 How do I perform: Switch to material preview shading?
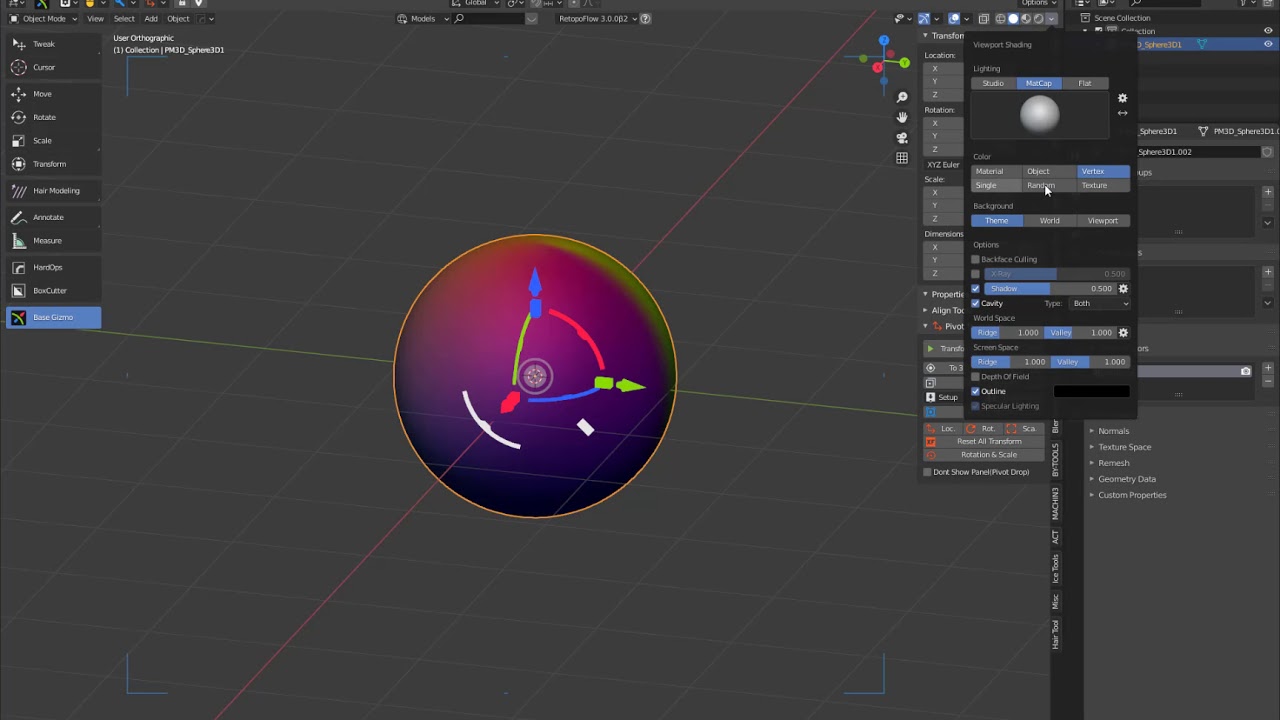pos(1026,18)
